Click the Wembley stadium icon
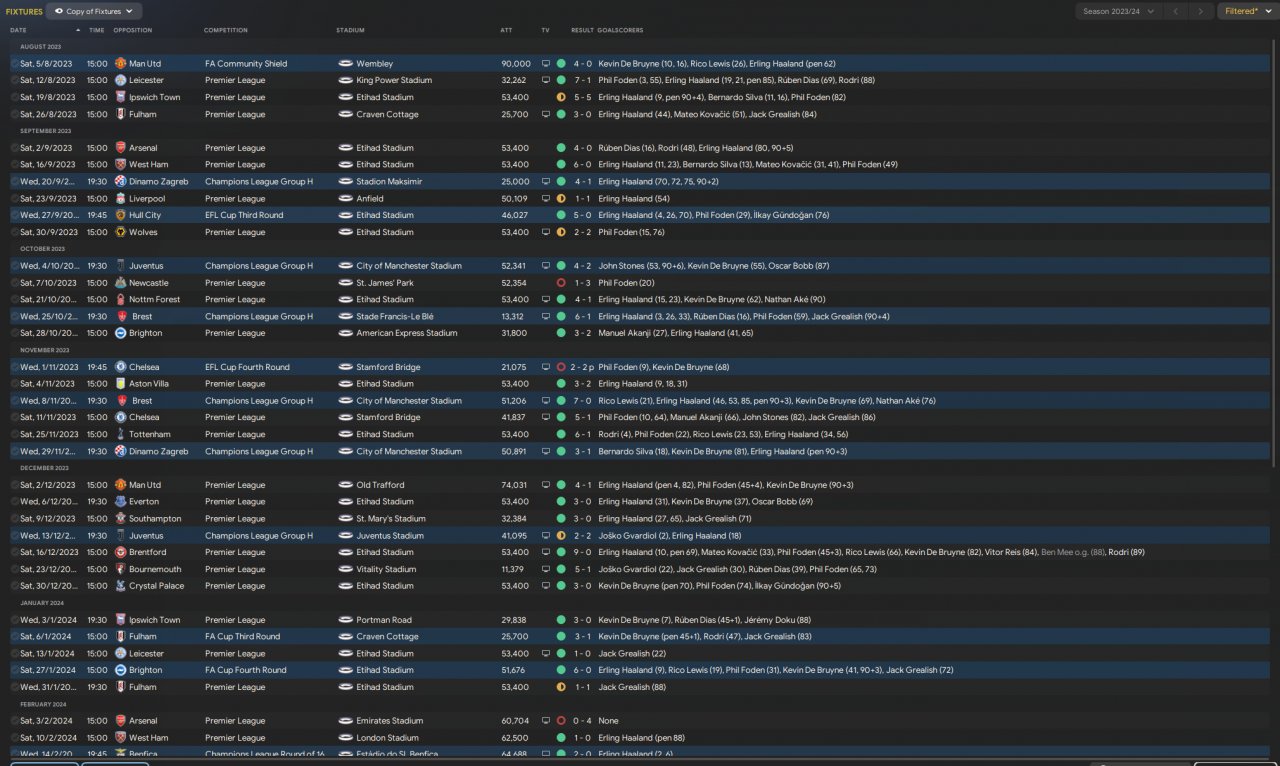Image resolution: width=1280 pixels, height=766 pixels. pyautogui.click(x=345, y=64)
